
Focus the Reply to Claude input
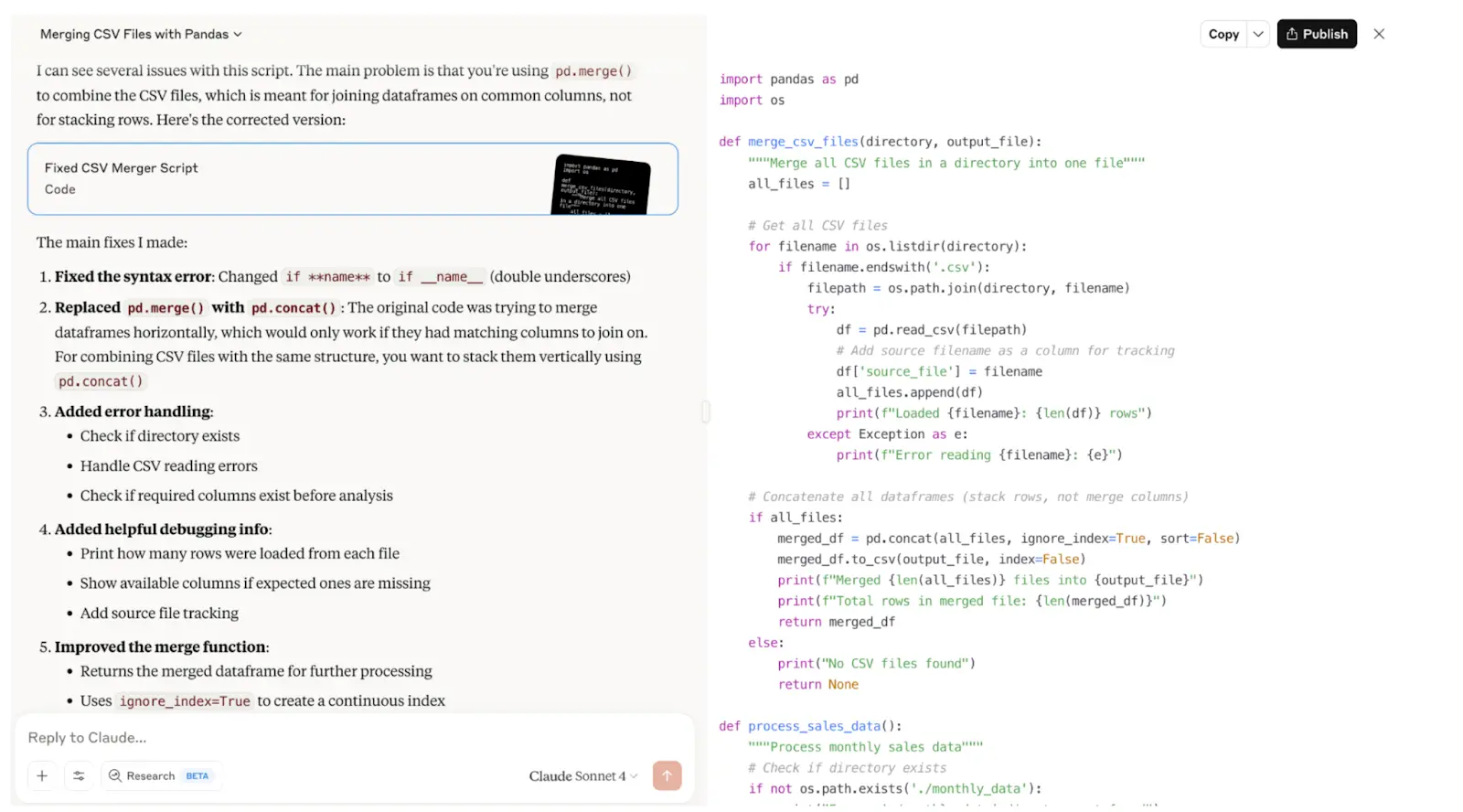point(353,737)
